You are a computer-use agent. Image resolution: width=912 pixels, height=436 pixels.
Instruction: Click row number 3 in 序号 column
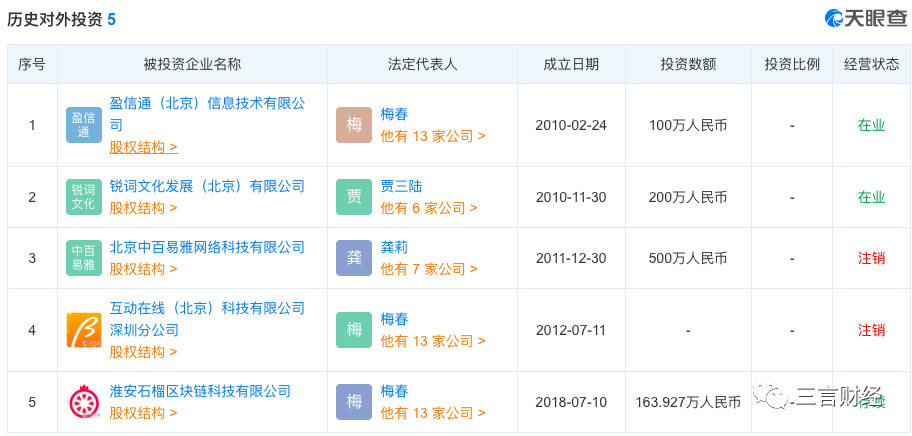pyautogui.click(x=32, y=258)
